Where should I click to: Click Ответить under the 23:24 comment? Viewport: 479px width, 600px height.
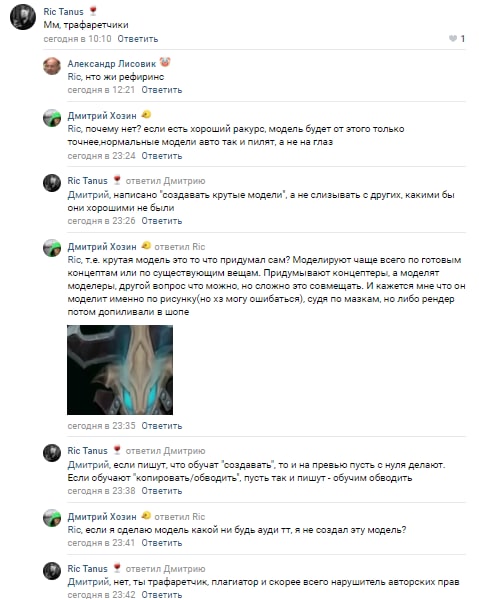[162, 156]
